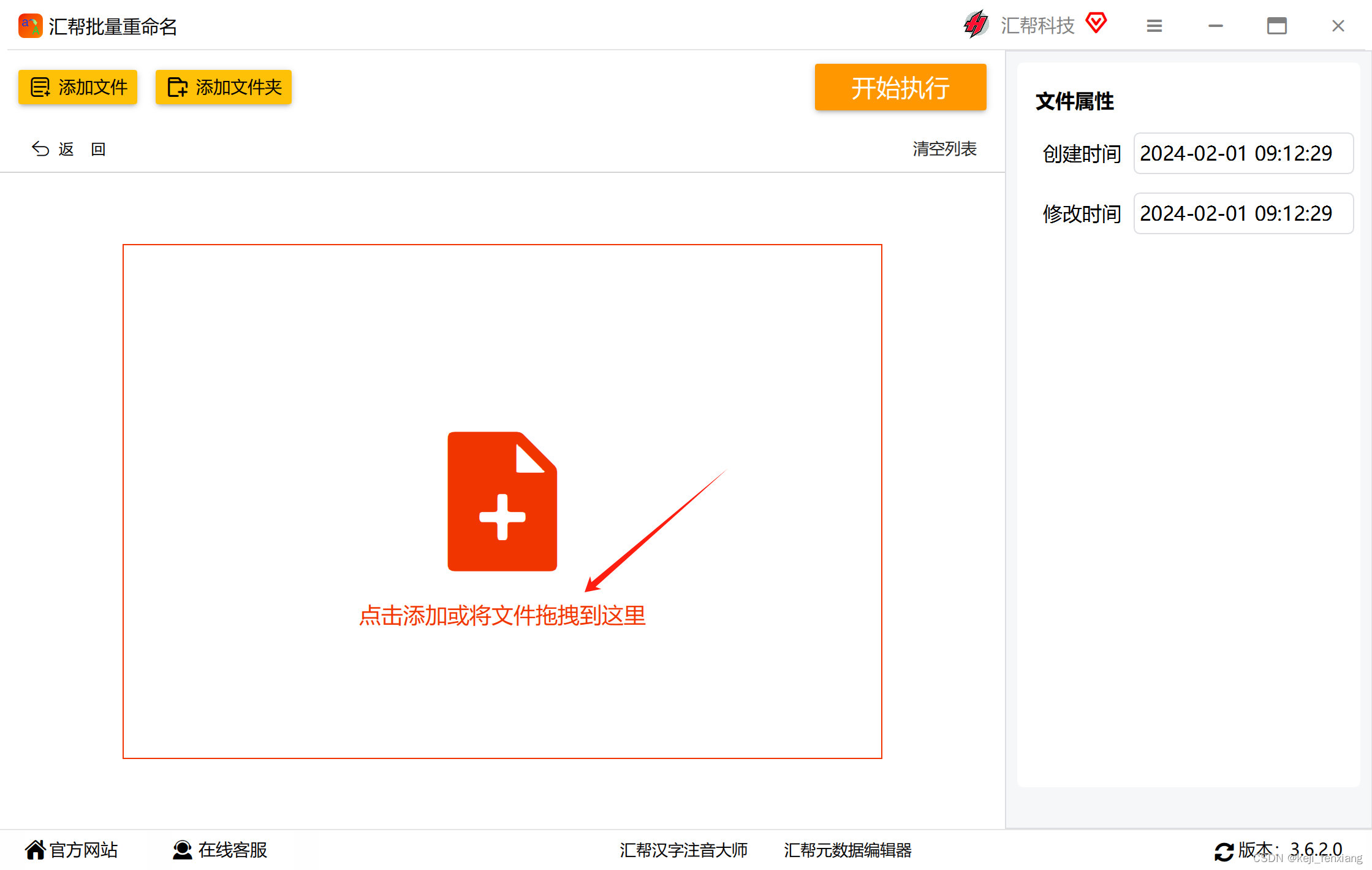Maximize the application window
Viewport: 1372px width, 870px height.
[x=1277, y=26]
